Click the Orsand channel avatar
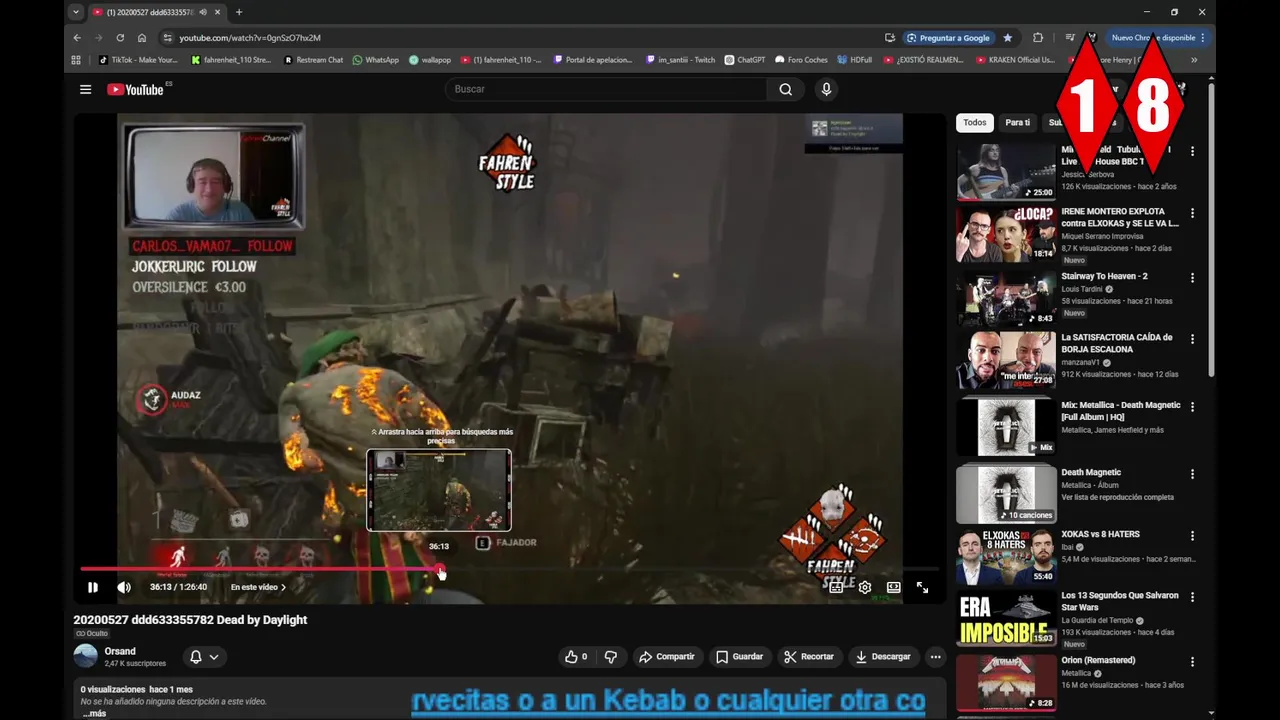 coord(86,656)
